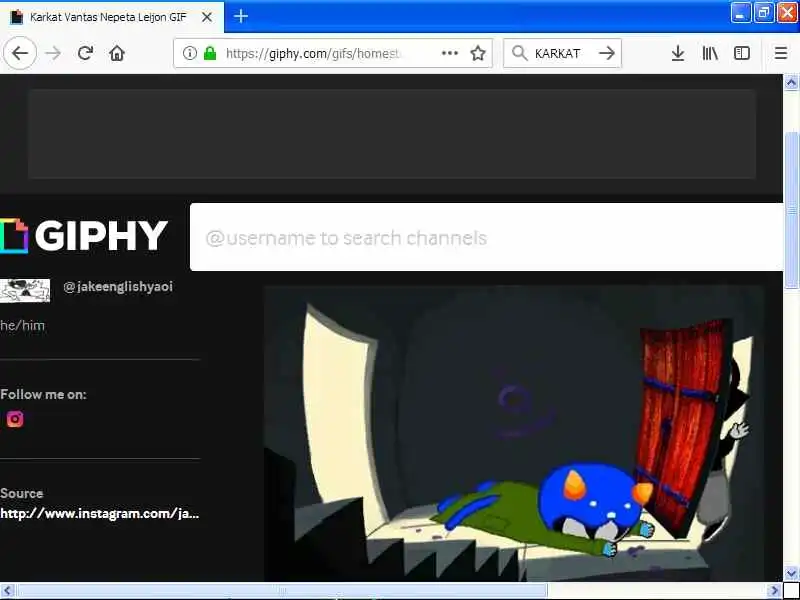Click the he/him profile text
Viewport: 800px width, 600px height.
pos(22,326)
